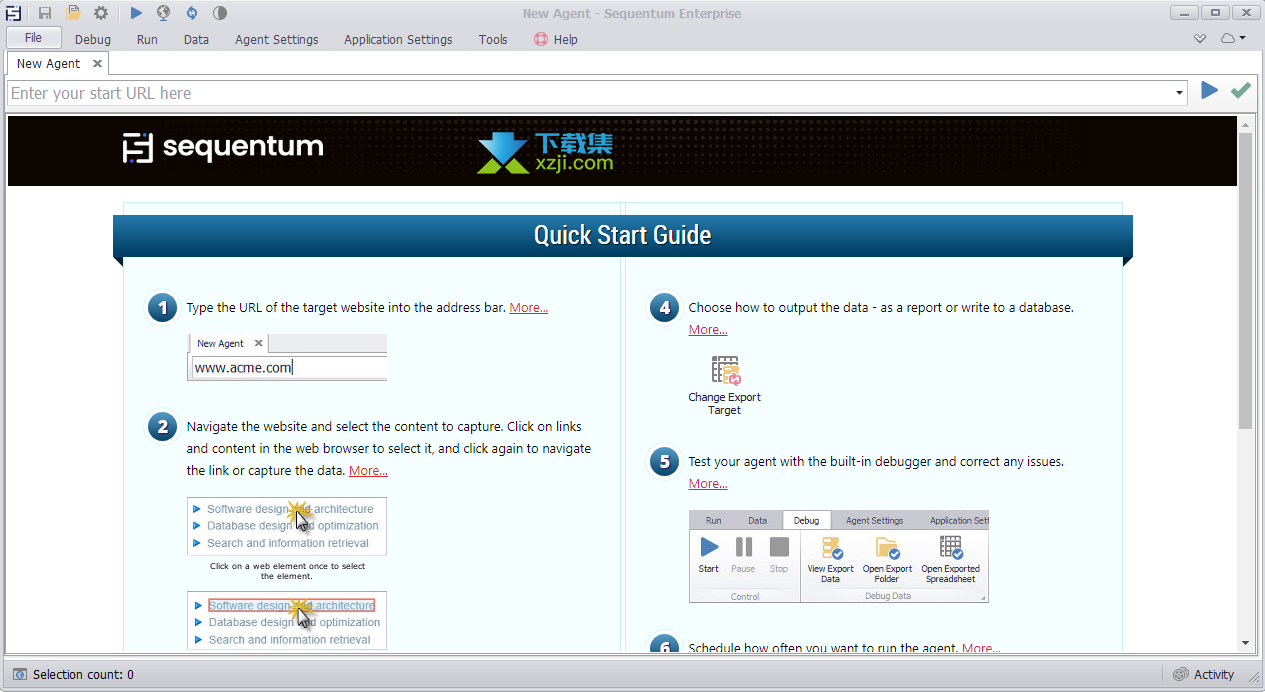
Task: Click the green check mark beside the address bar
Action: click(x=1241, y=91)
